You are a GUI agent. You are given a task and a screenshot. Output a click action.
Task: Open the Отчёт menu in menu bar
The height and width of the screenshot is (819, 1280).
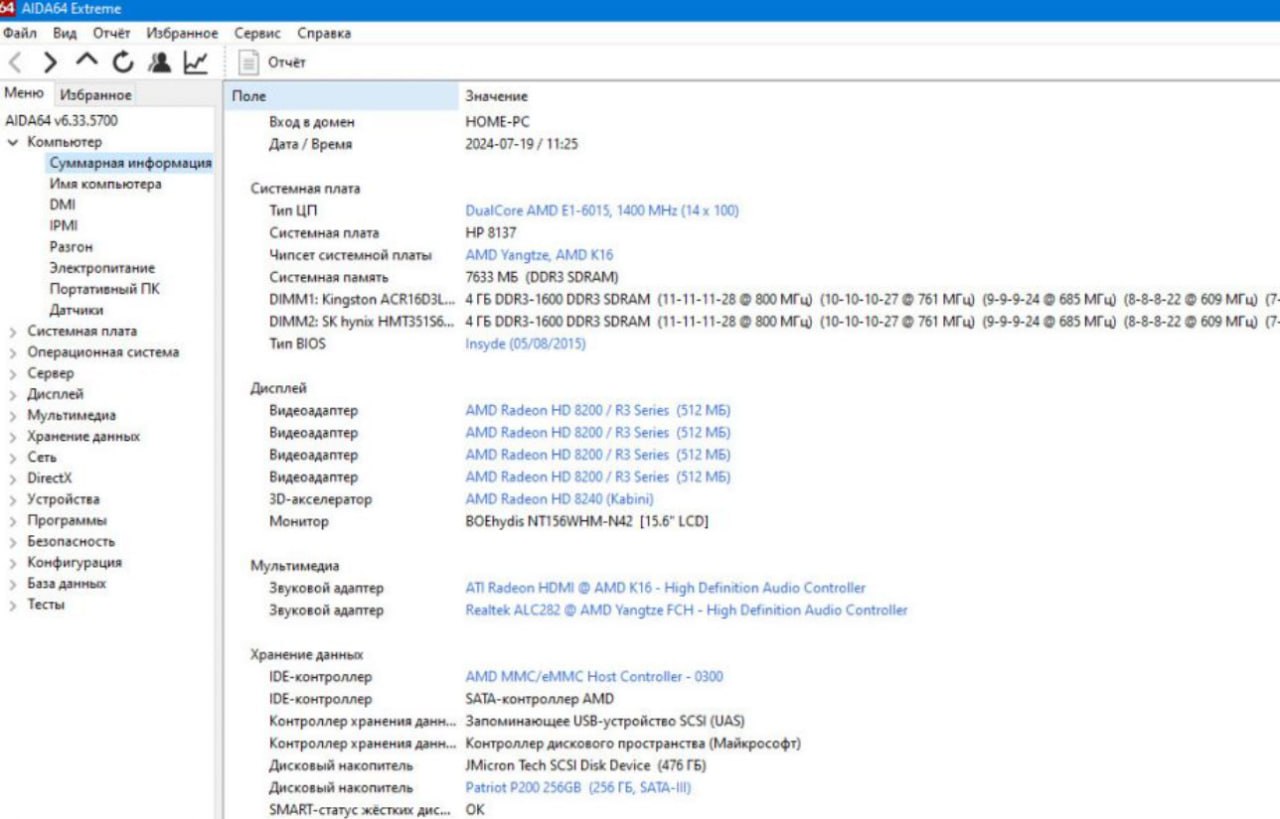[111, 33]
